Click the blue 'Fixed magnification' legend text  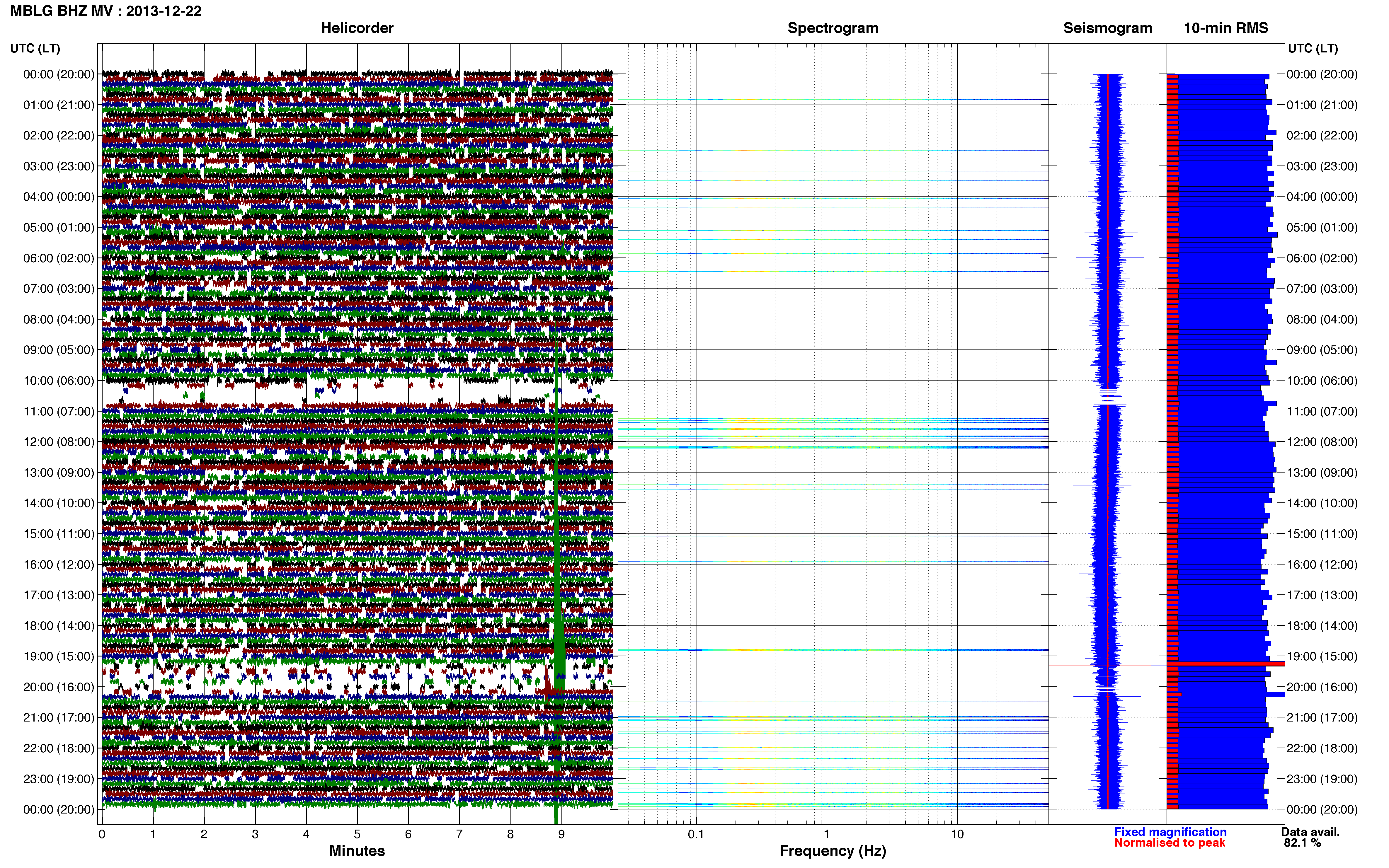(x=1170, y=832)
